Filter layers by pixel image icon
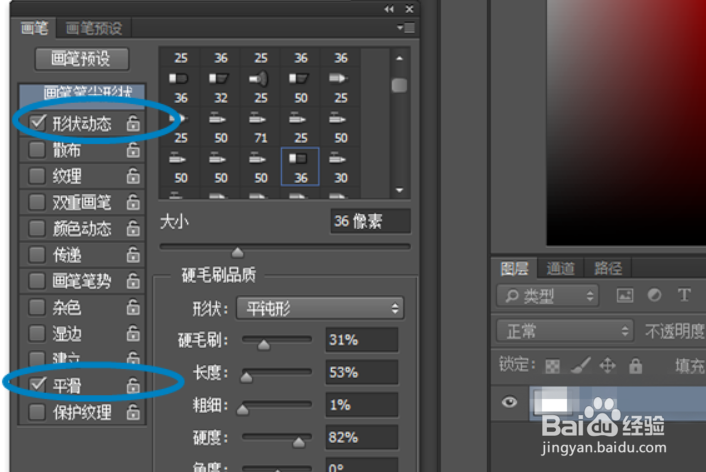Image resolution: width=706 pixels, height=472 pixels. point(625,295)
